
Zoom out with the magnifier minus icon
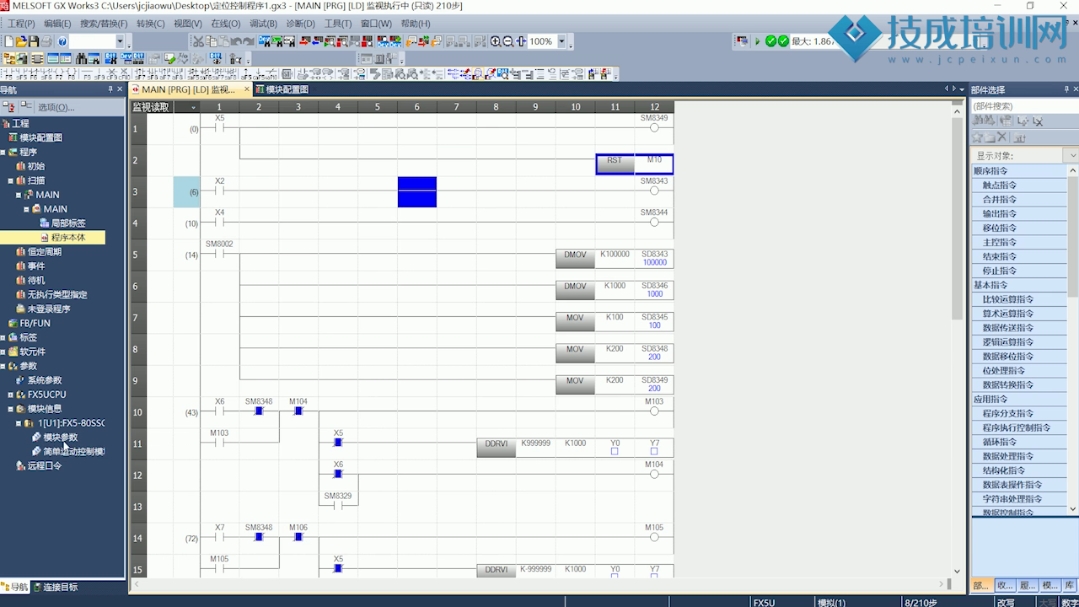pos(508,42)
